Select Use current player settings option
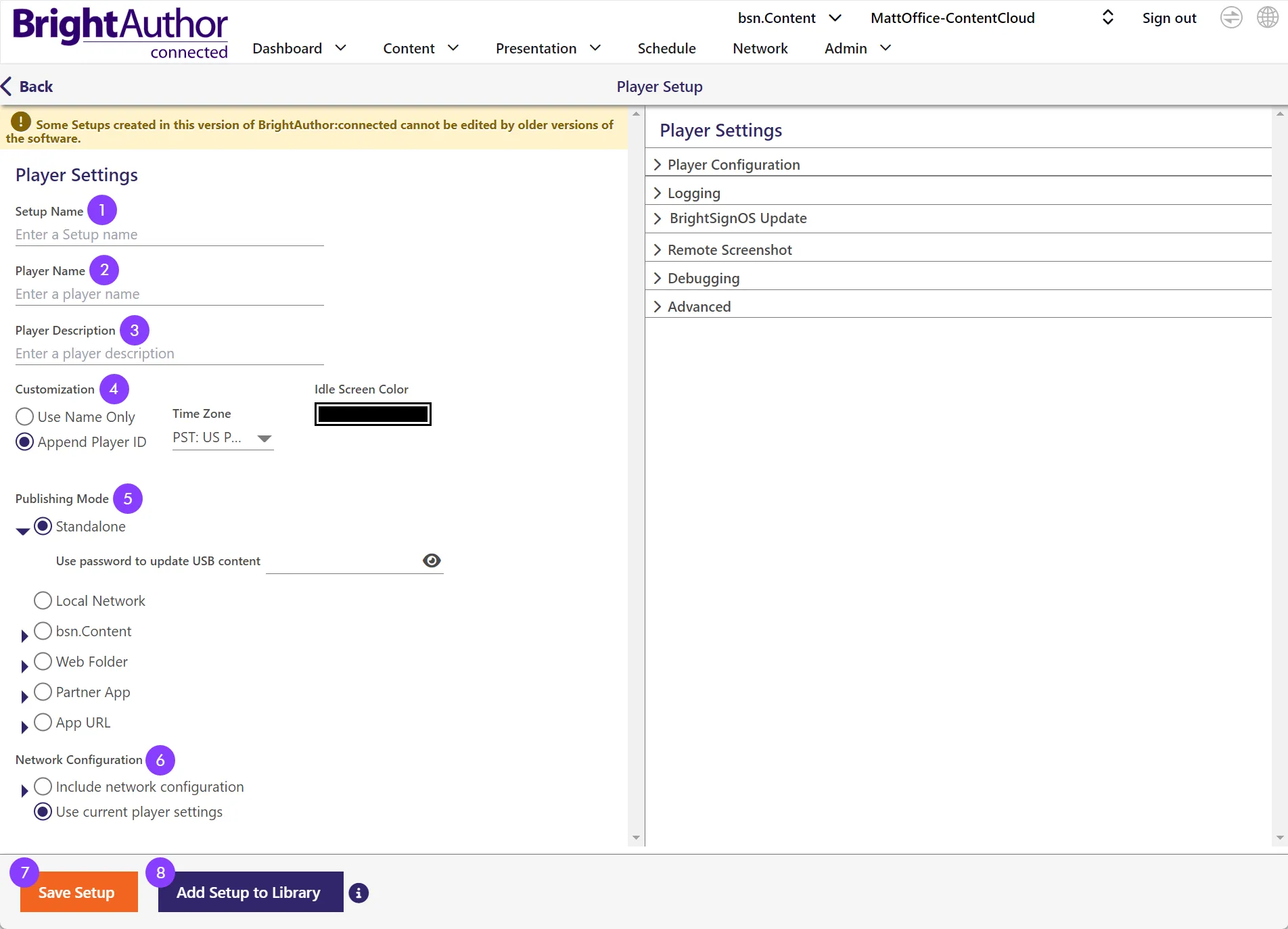This screenshot has width=1288, height=929. pyautogui.click(x=43, y=811)
